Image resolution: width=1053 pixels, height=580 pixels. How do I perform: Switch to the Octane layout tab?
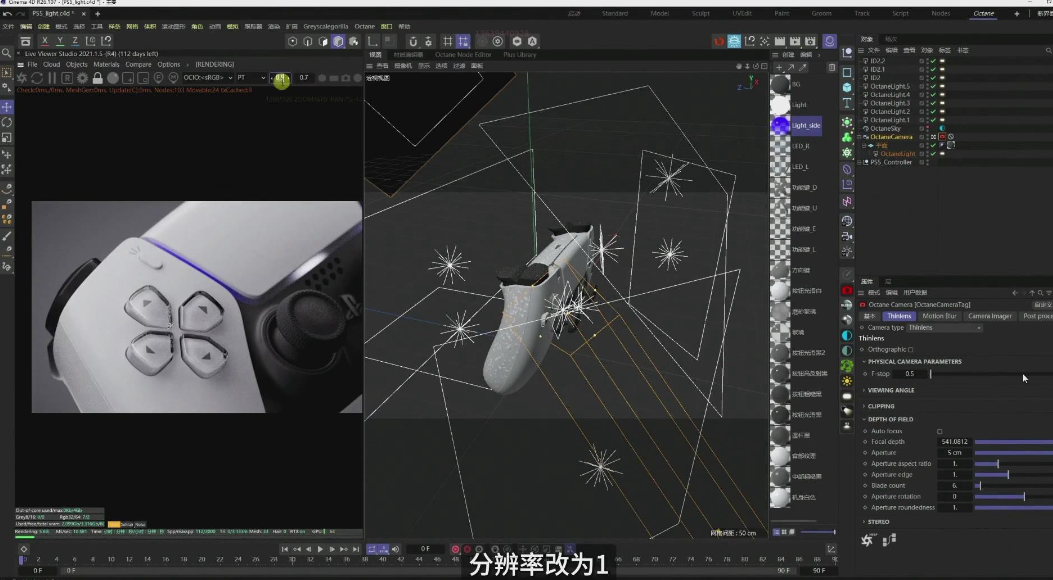point(983,13)
